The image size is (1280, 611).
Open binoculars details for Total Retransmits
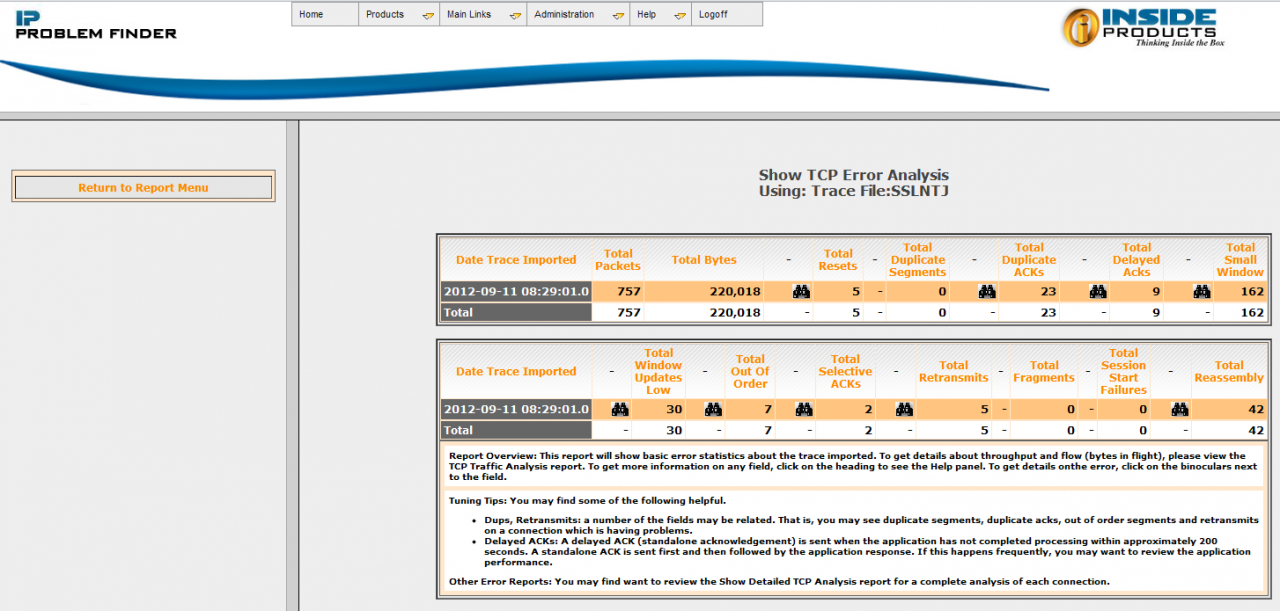tap(904, 410)
